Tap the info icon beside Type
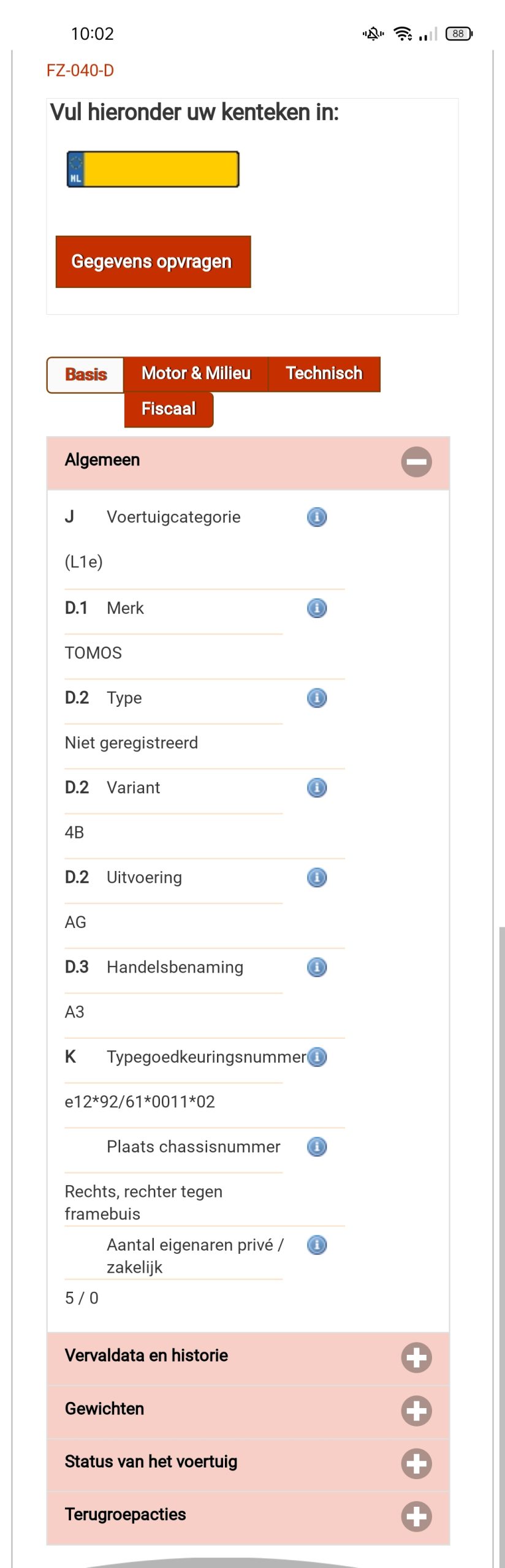505x1568 pixels. tap(317, 698)
